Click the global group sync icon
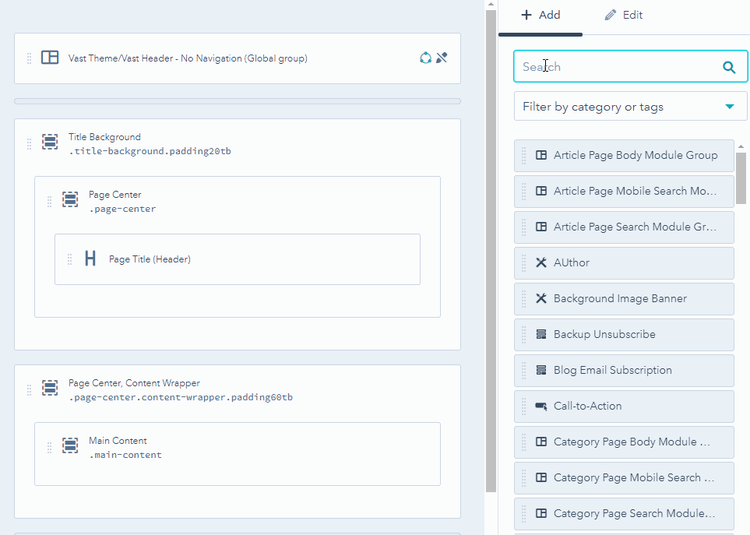This screenshot has height=535, width=750. point(425,58)
